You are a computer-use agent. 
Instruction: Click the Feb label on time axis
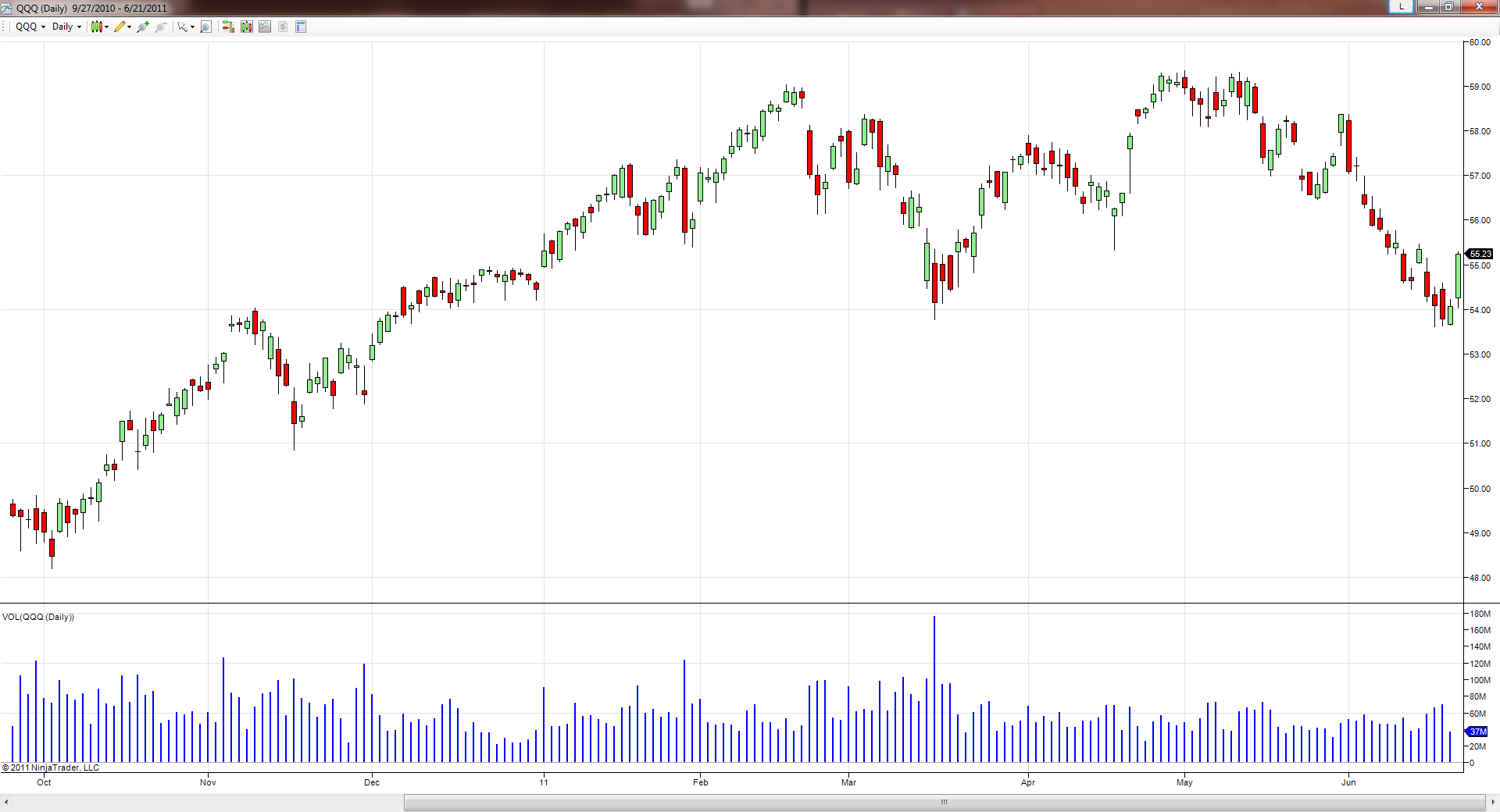pyautogui.click(x=700, y=782)
